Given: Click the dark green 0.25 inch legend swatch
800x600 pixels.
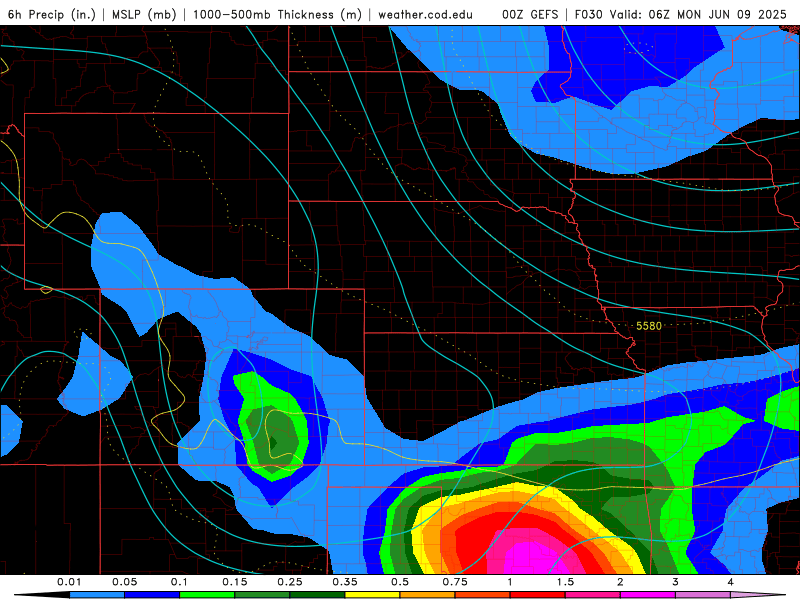Looking at the screenshot, I should [317, 595].
